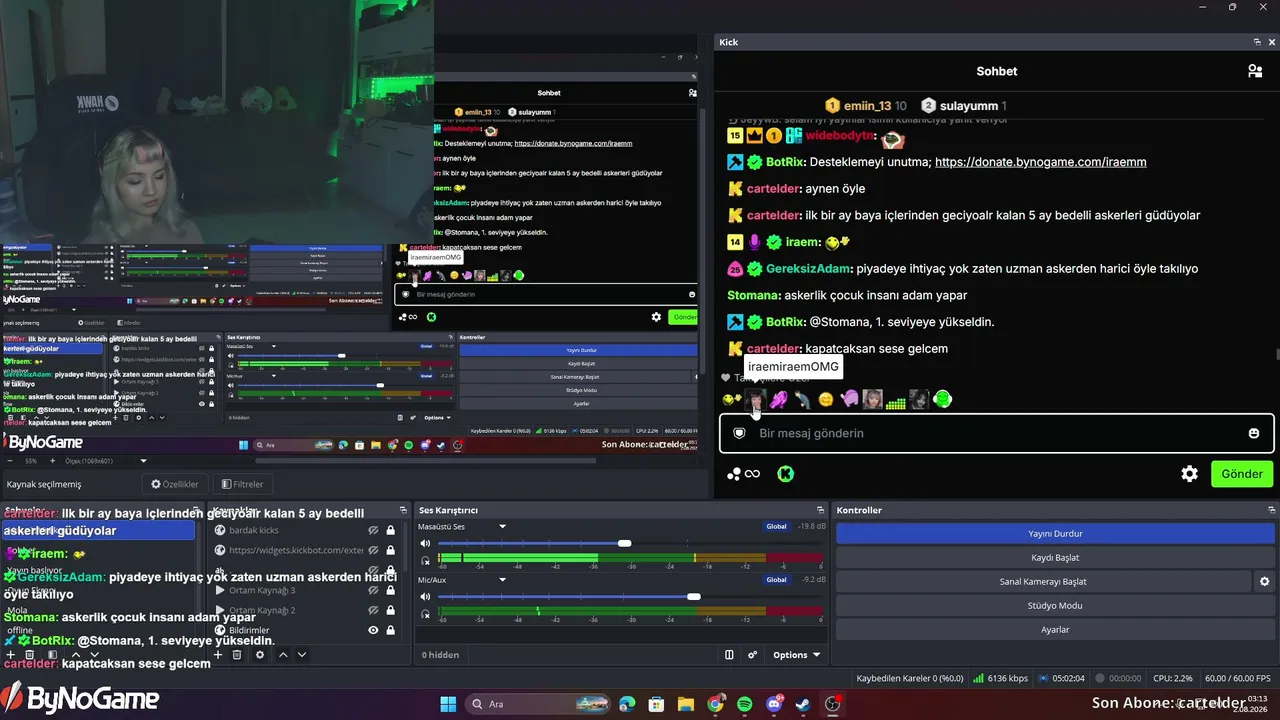Image resolution: width=1280 pixels, height=720 pixels.
Task: Open Kick chat settings gear
Action: 1189,474
